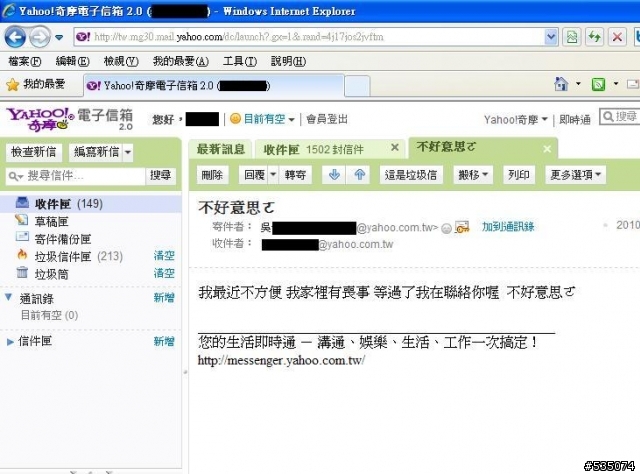Open the 目前有空 status dropdown

pos(262,119)
